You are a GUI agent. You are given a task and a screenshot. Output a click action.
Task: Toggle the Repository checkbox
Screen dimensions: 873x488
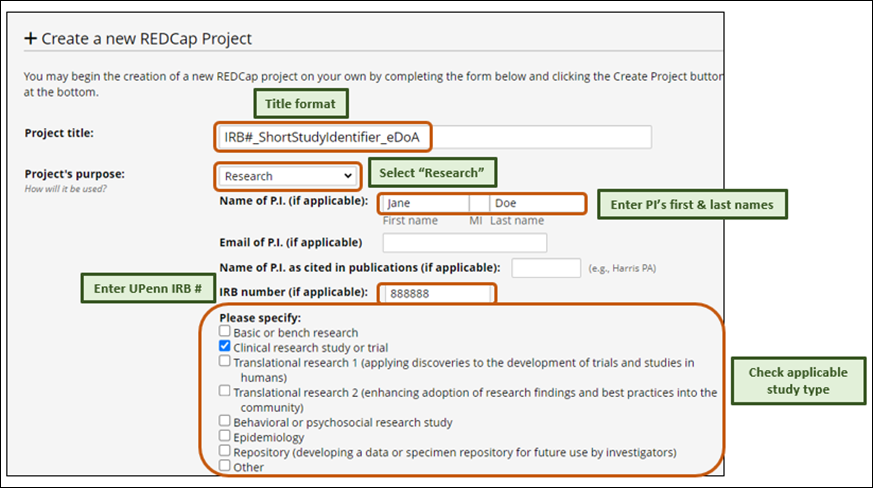click(x=225, y=452)
